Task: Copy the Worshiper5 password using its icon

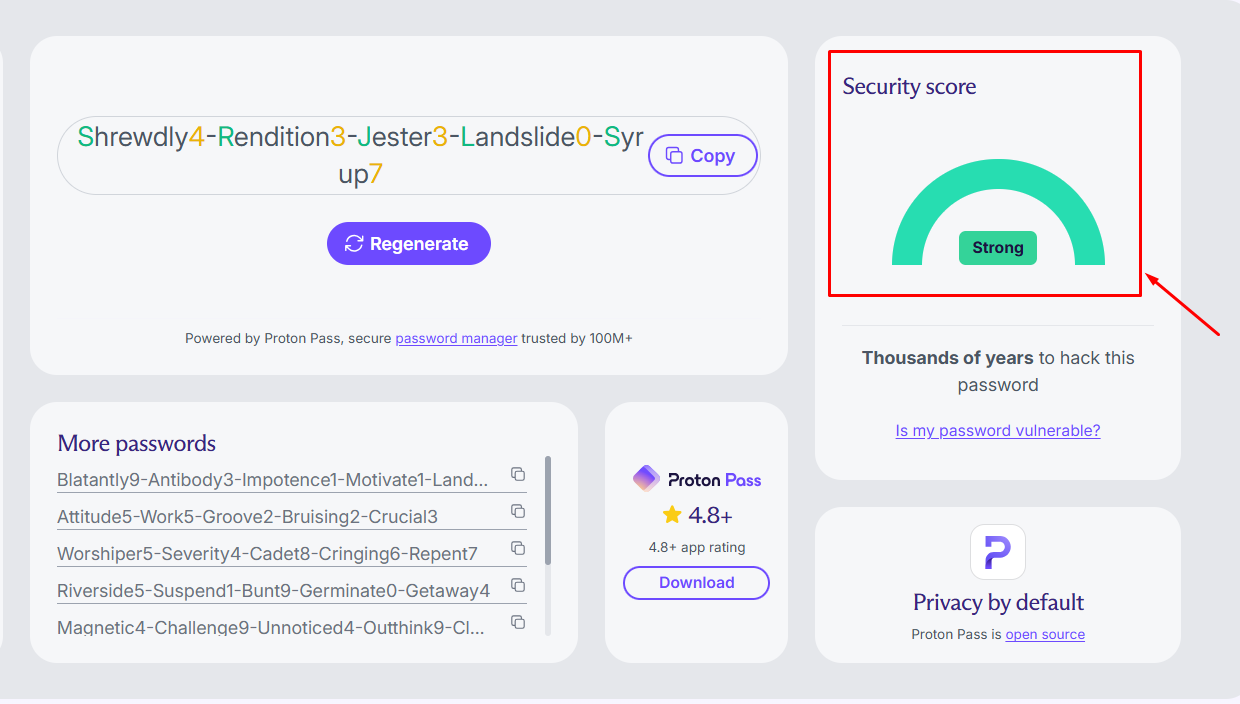Action: point(518,548)
